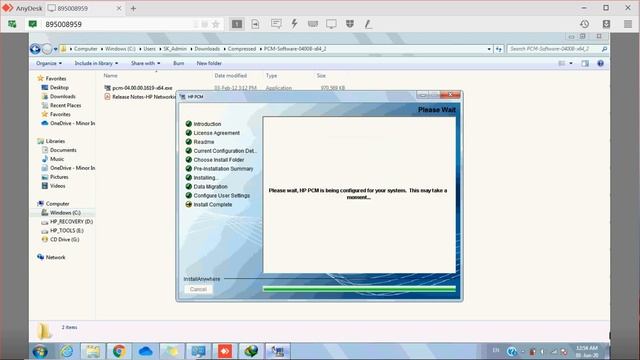Open AnyDesk icon in remote taskbar

tap(224, 351)
